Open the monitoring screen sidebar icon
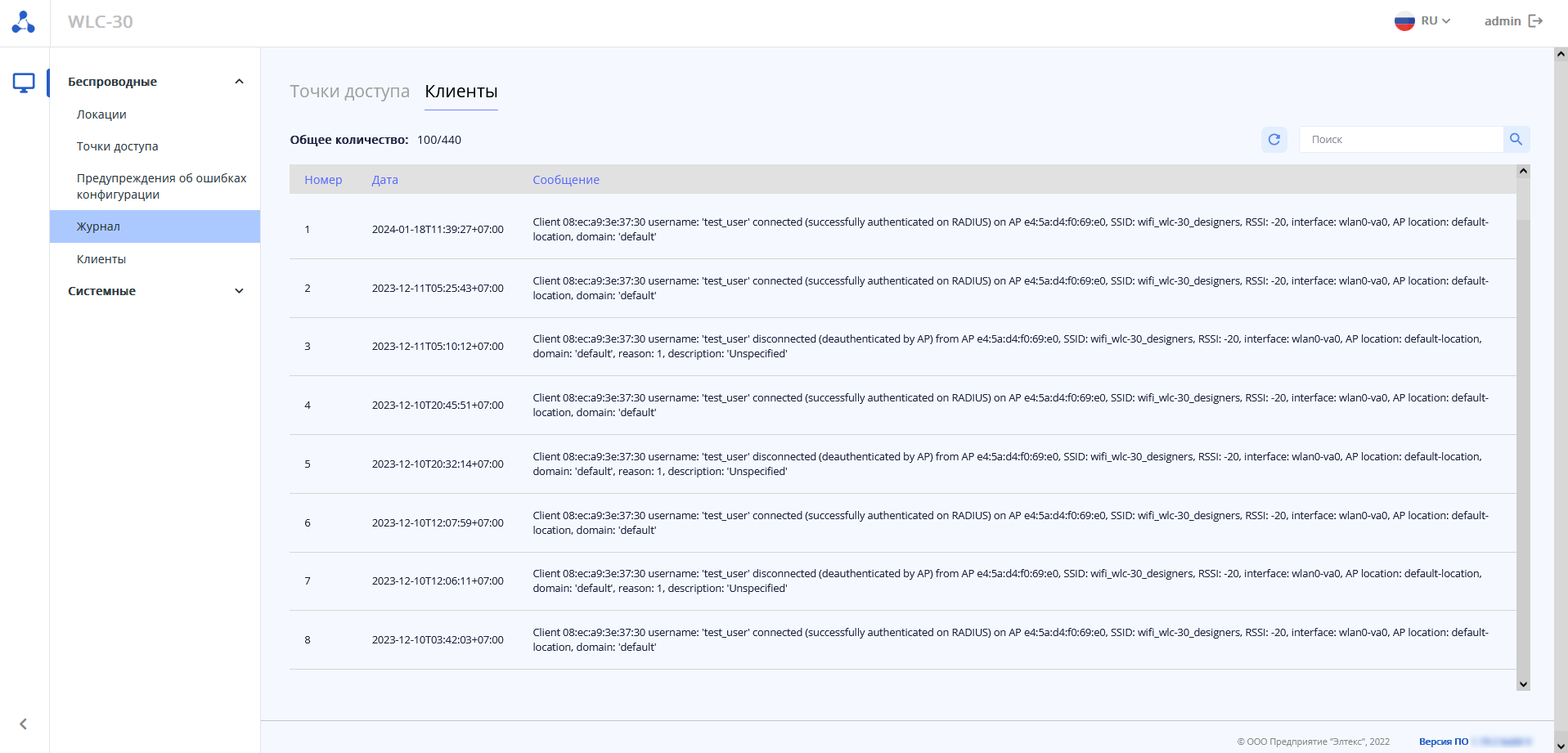Viewport: 1568px width, 753px height. click(x=24, y=83)
